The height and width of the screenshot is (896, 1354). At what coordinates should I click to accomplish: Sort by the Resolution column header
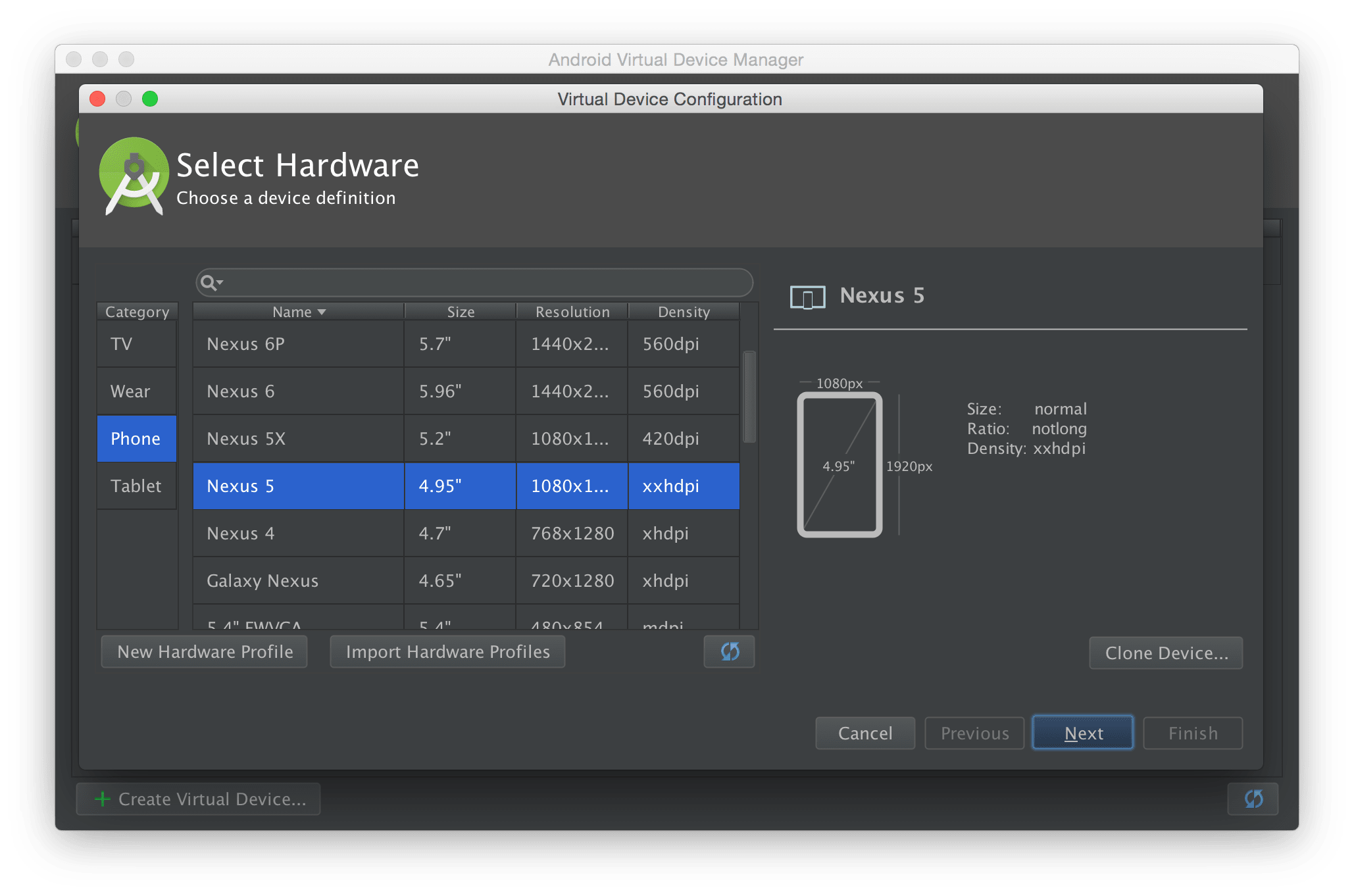pyautogui.click(x=572, y=312)
